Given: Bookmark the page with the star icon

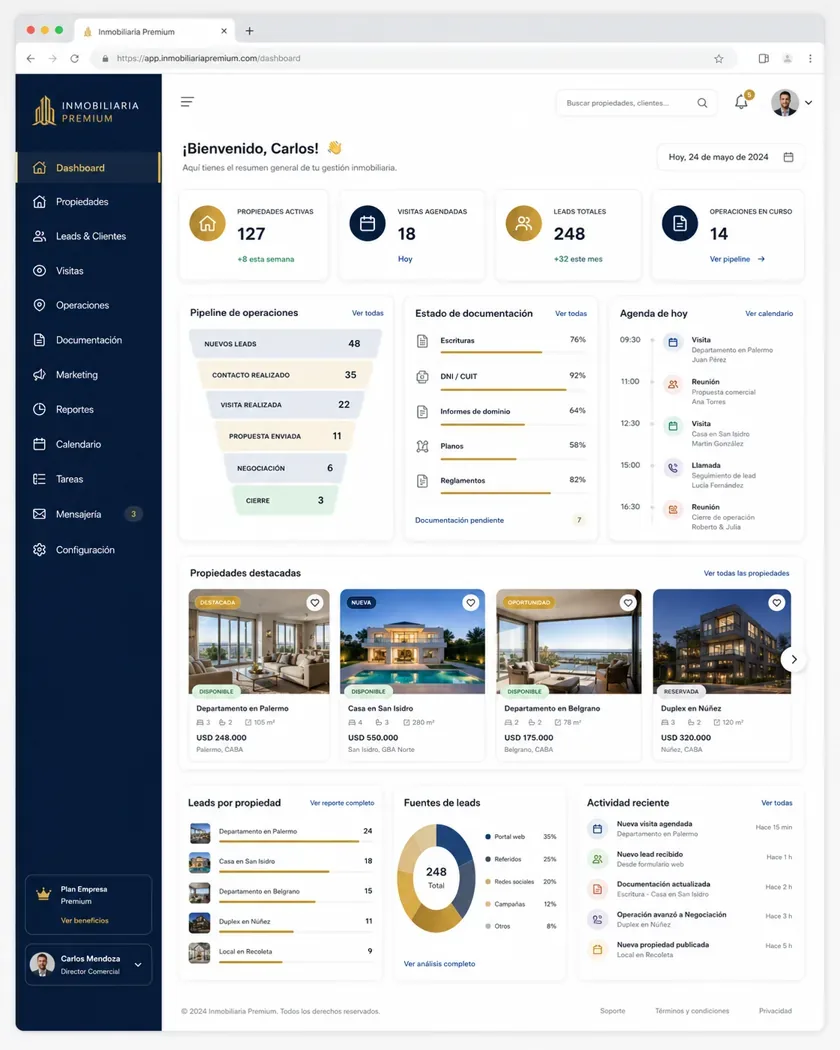Looking at the screenshot, I should (719, 59).
